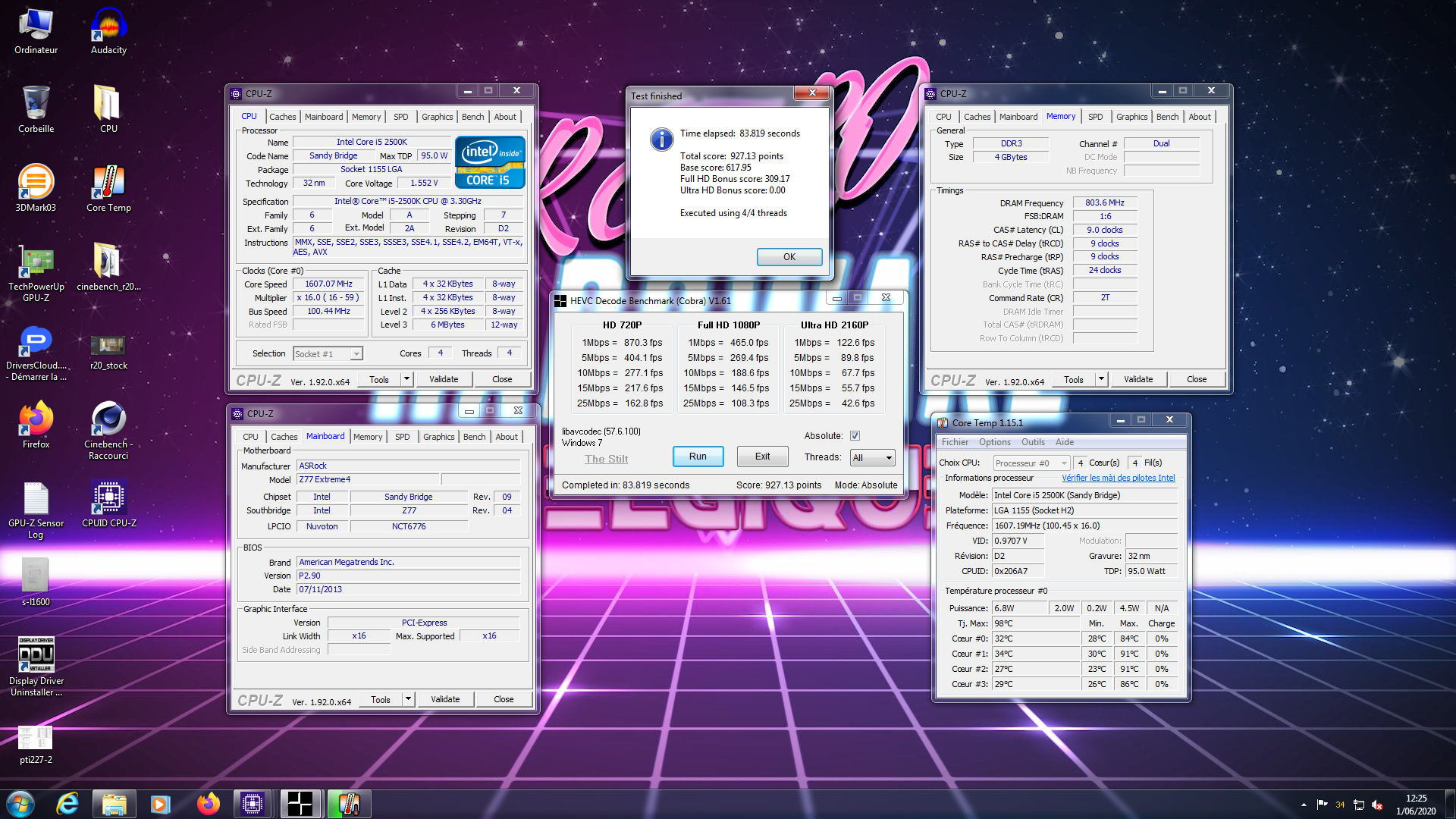Show hidden system tray icons
Viewport: 1456px width, 819px height.
click(x=1304, y=805)
